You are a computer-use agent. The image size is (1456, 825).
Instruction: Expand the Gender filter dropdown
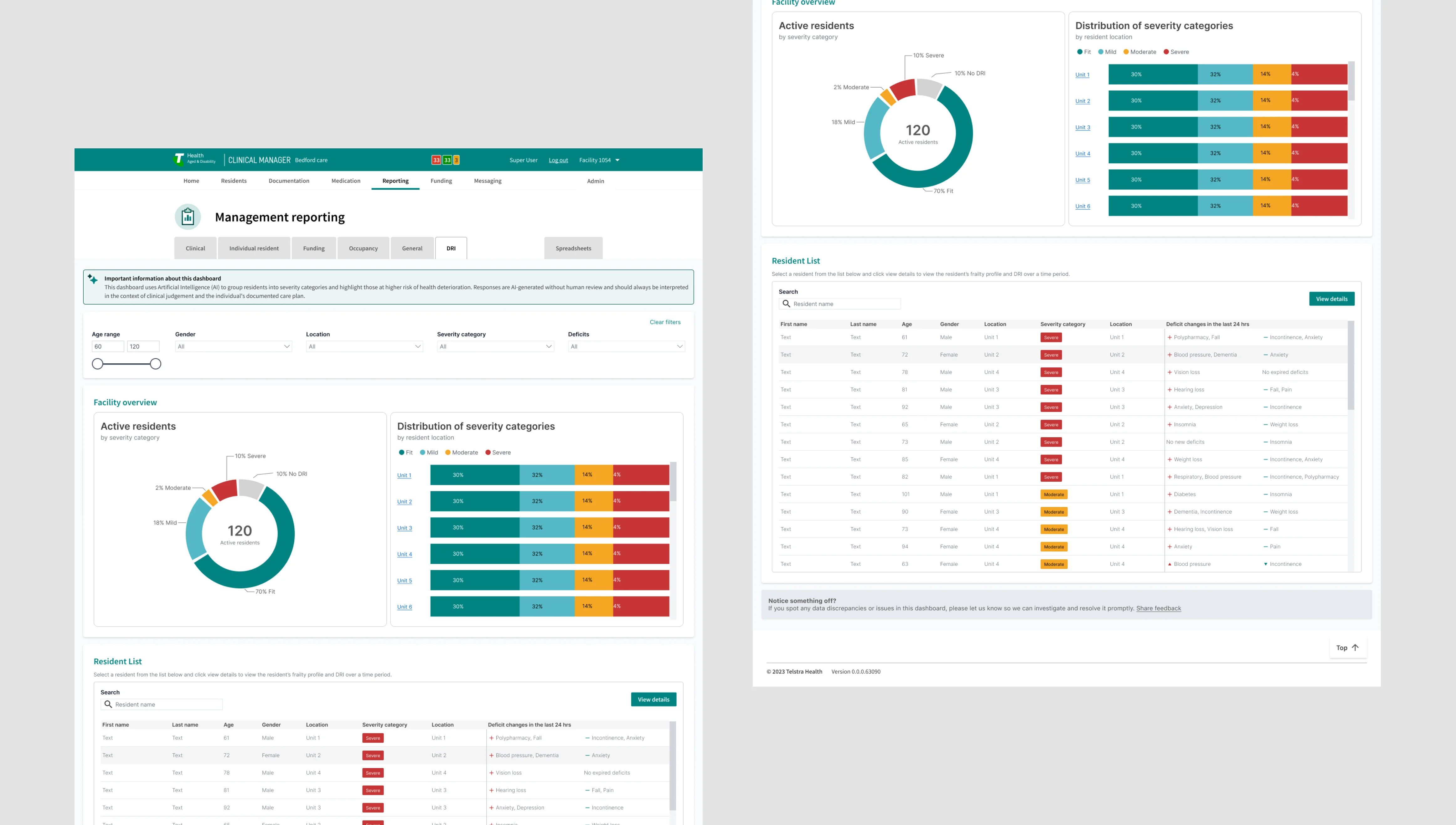point(233,346)
